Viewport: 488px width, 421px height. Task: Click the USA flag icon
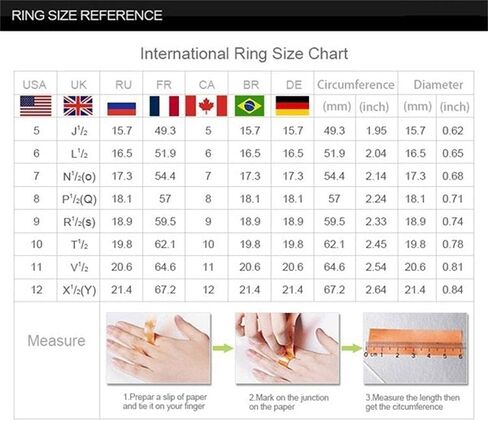(x=36, y=106)
